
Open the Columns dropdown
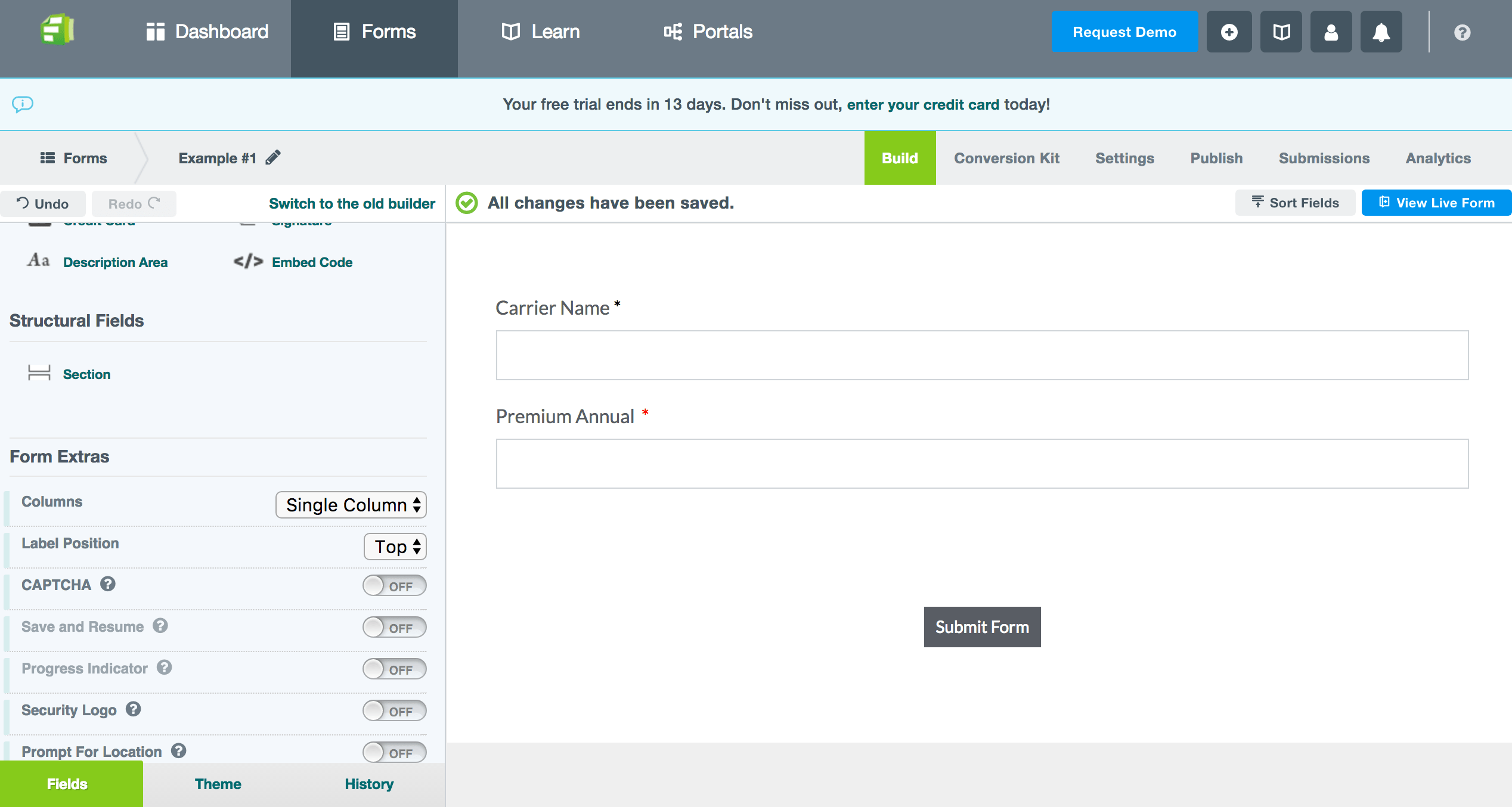pyautogui.click(x=351, y=505)
